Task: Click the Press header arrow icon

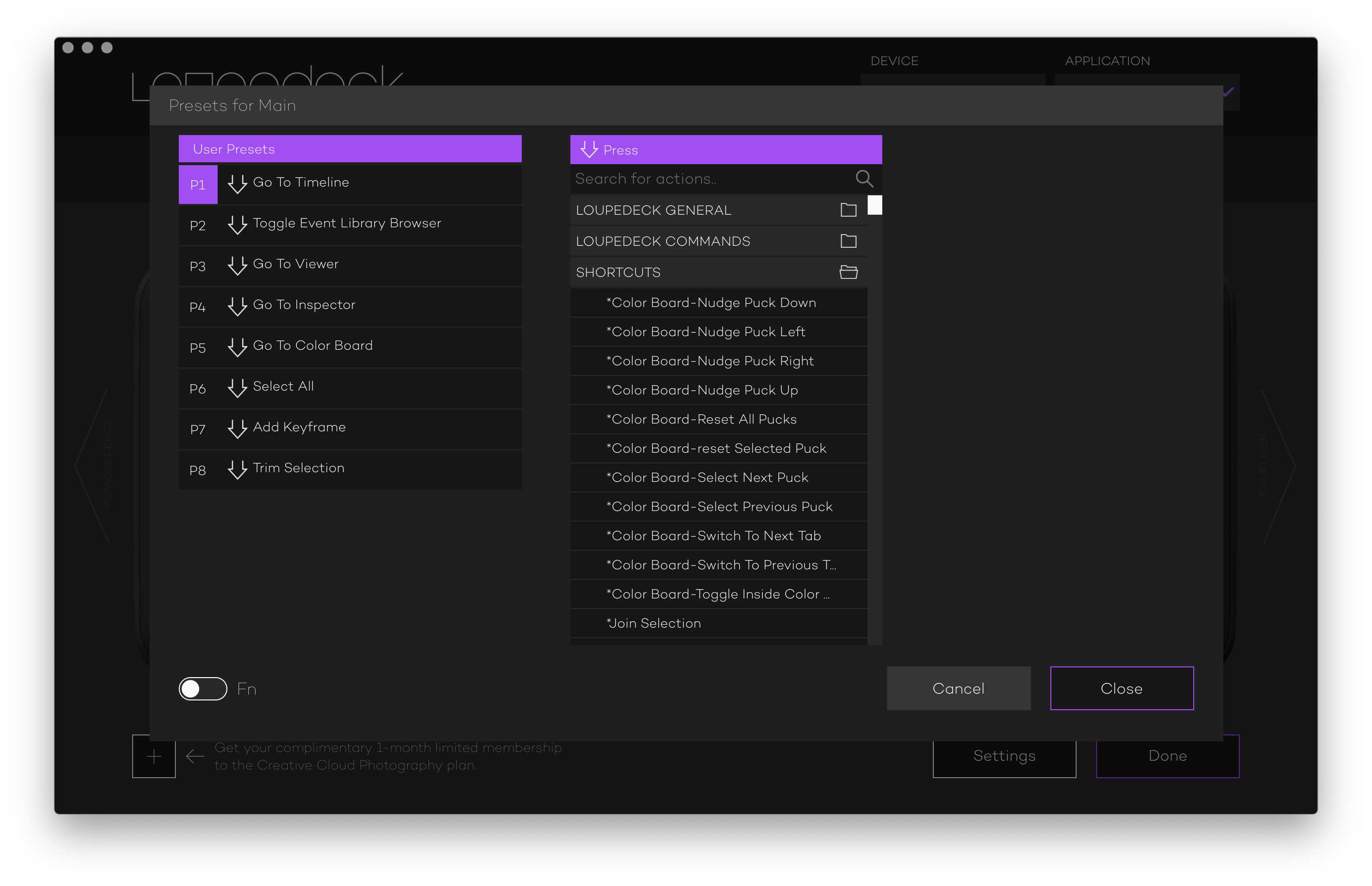Action: pos(588,150)
